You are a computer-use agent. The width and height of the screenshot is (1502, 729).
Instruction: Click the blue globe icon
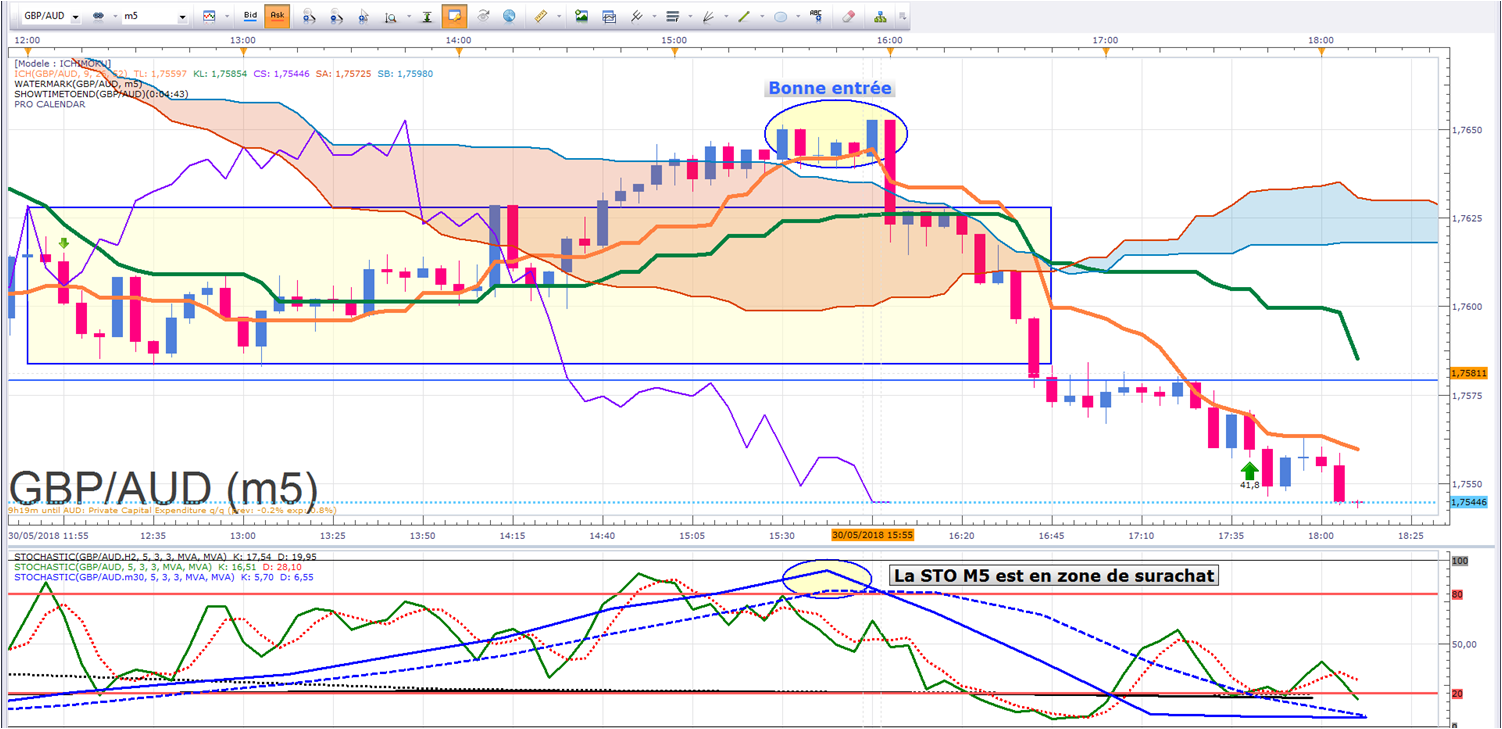tap(510, 17)
